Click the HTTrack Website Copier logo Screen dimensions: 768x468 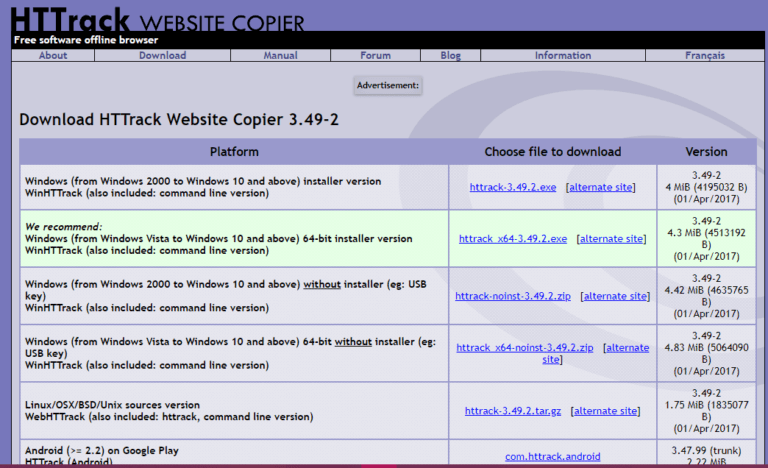(160, 19)
